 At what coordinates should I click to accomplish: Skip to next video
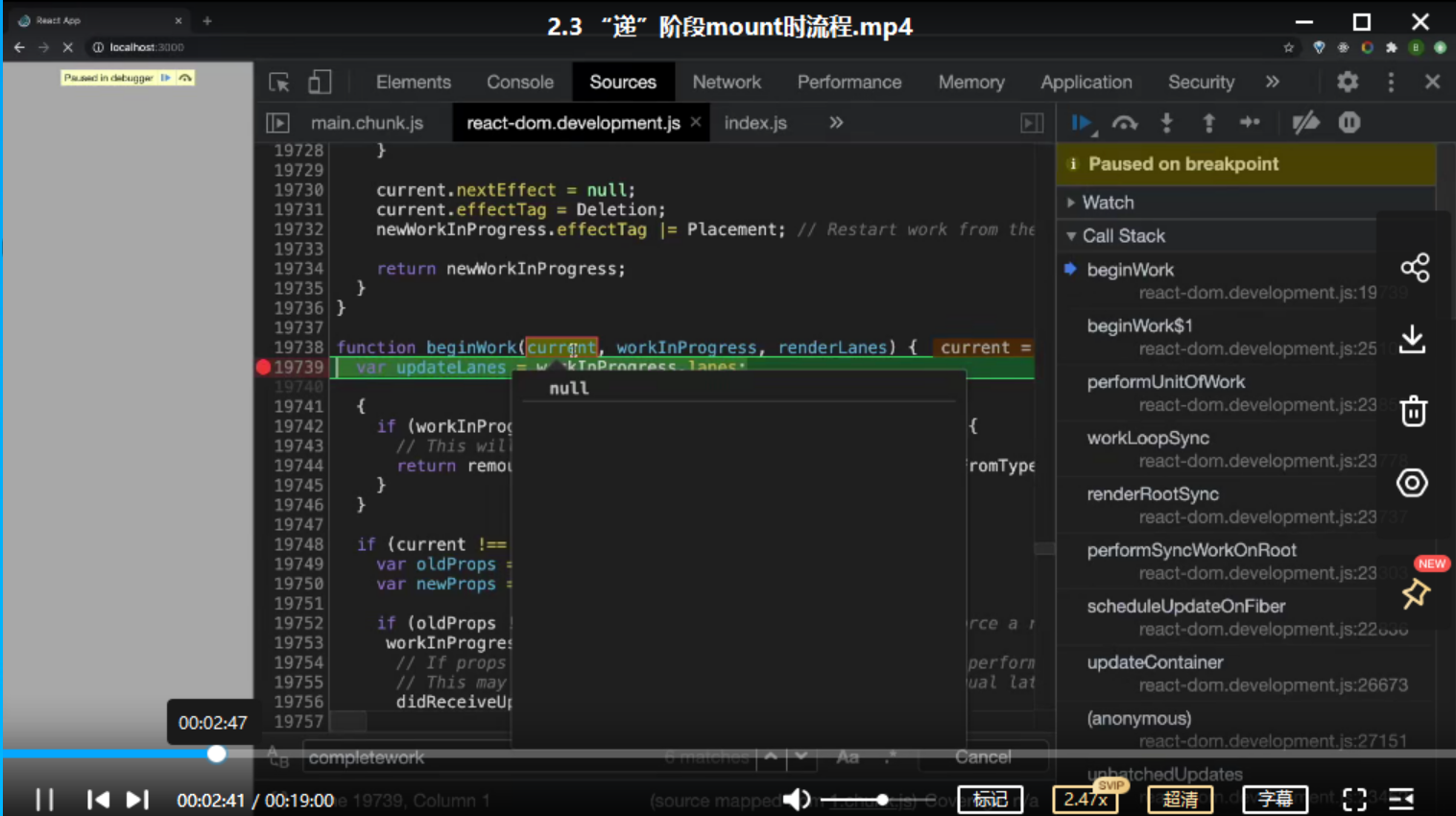[137, 800]
